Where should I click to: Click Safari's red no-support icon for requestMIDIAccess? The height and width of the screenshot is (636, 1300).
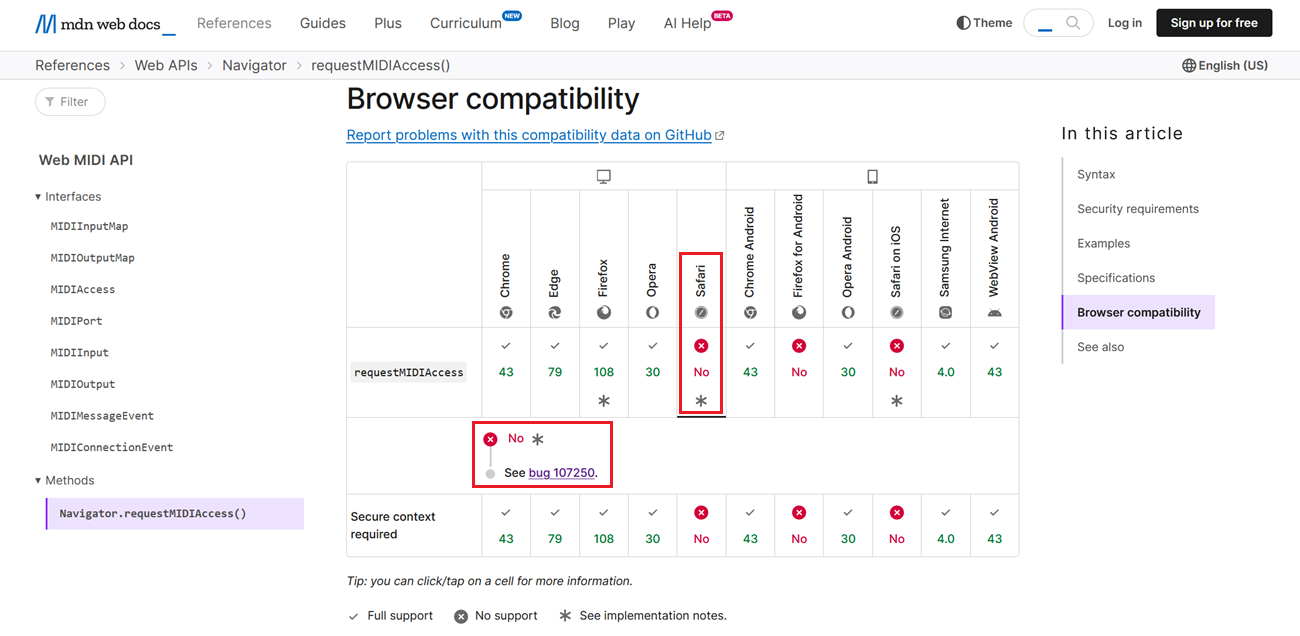[701, 346]
